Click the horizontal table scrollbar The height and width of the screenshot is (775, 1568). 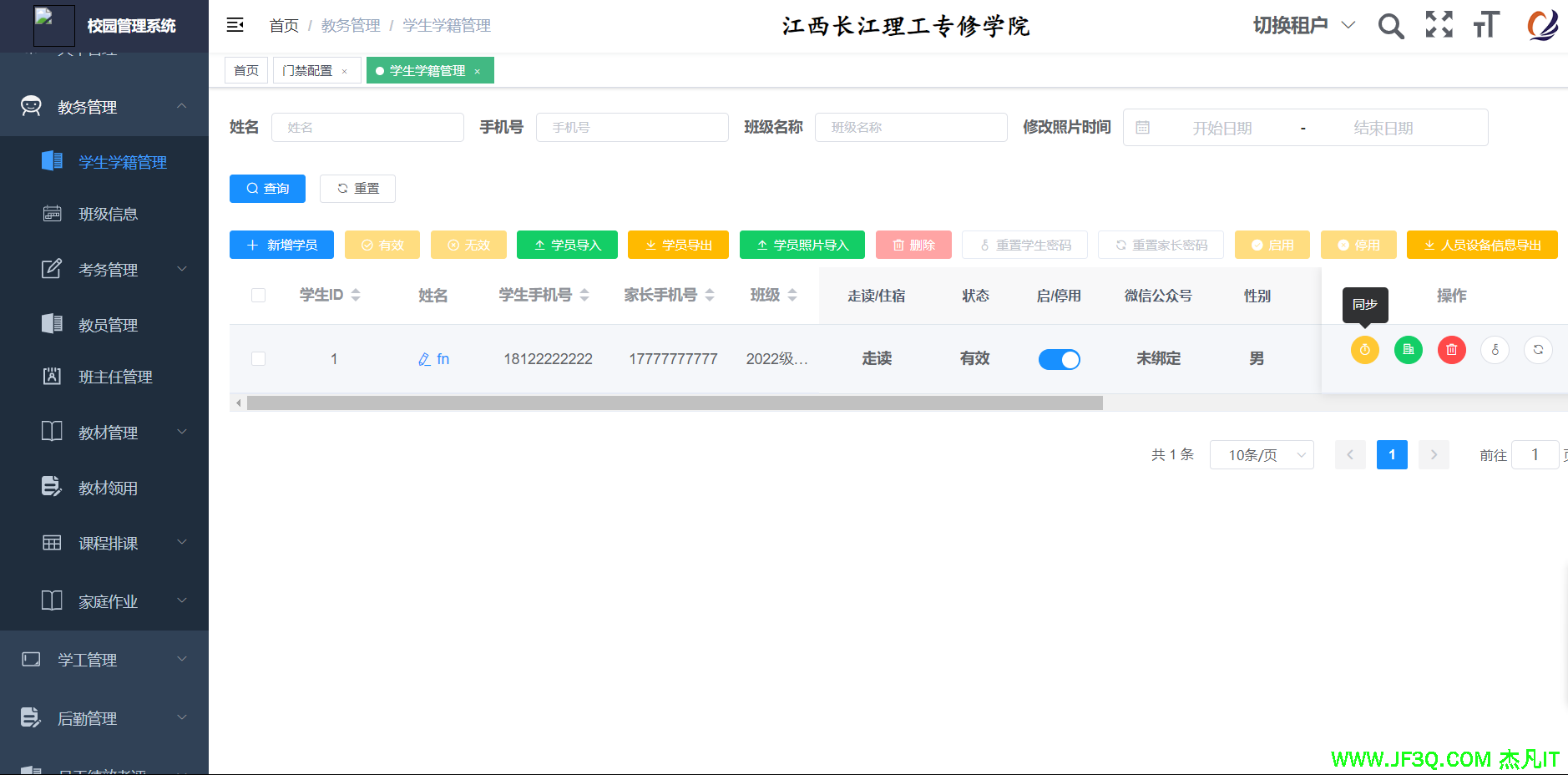coord(675,403)
